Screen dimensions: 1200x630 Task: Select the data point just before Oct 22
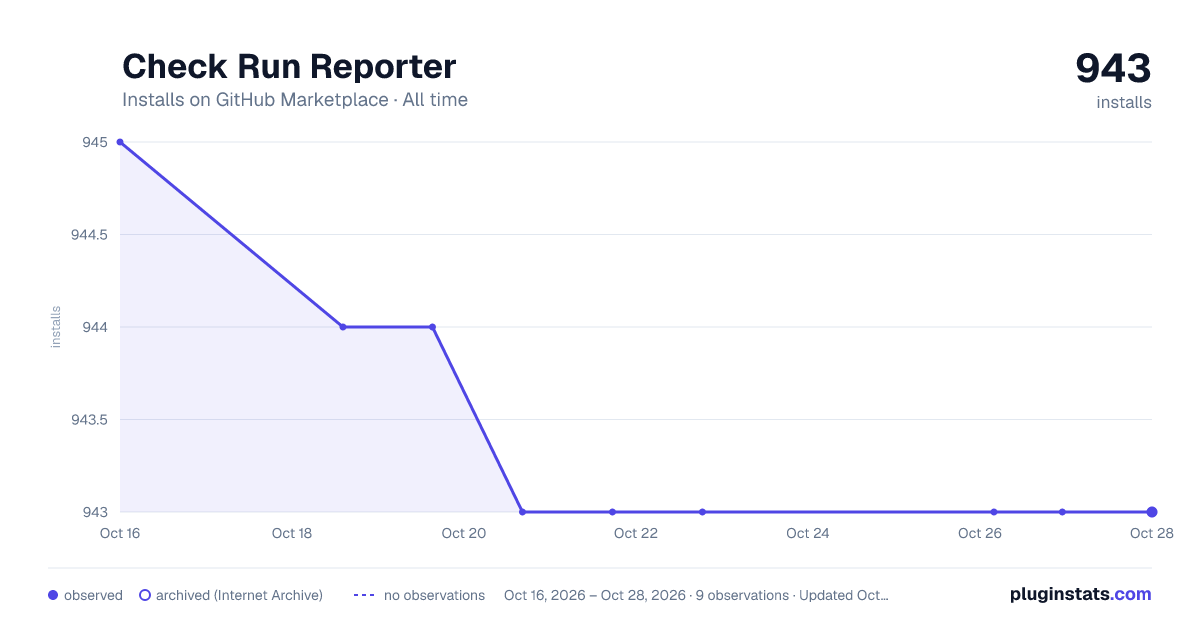612,512
